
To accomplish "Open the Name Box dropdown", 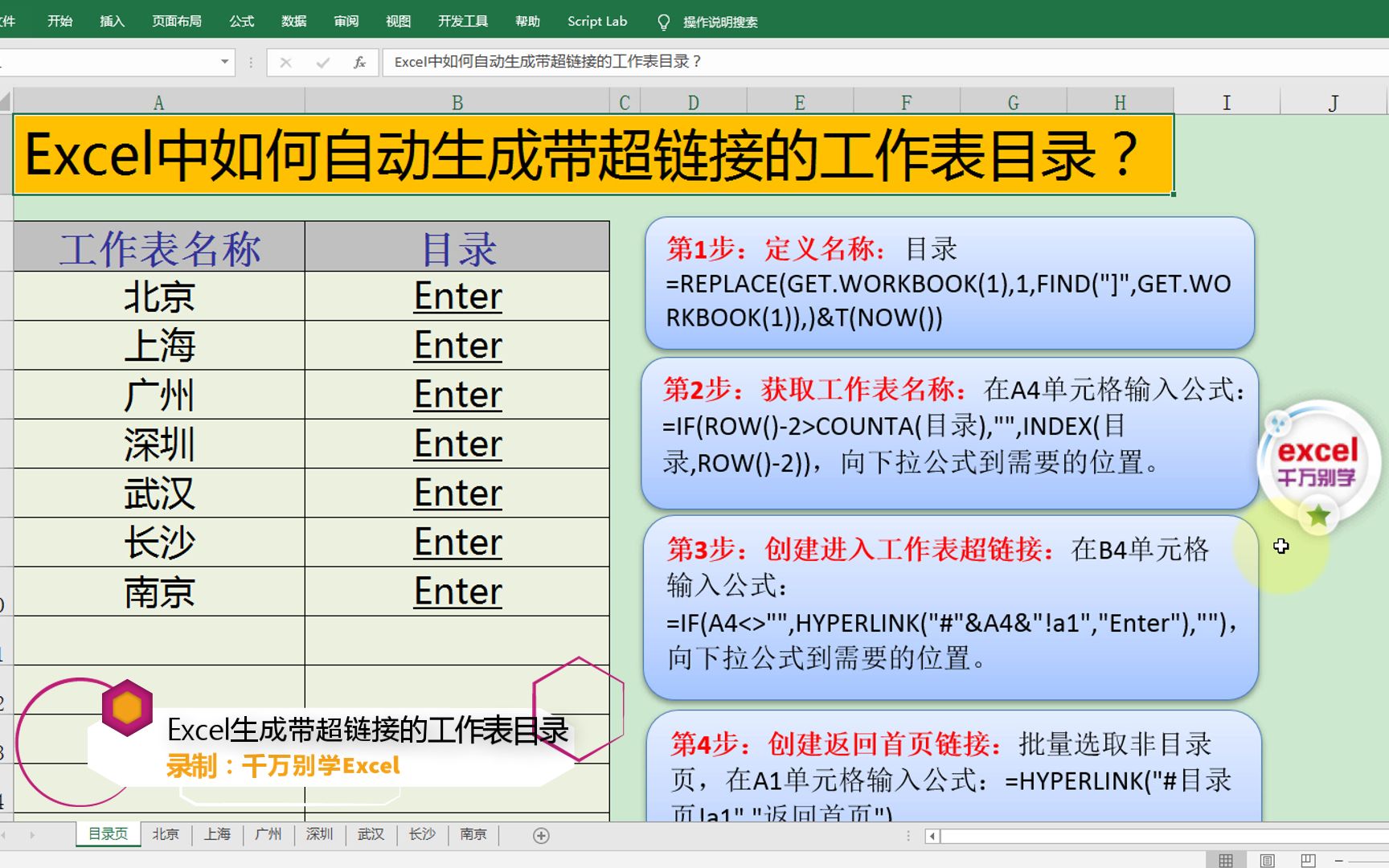I will (225, 62).
